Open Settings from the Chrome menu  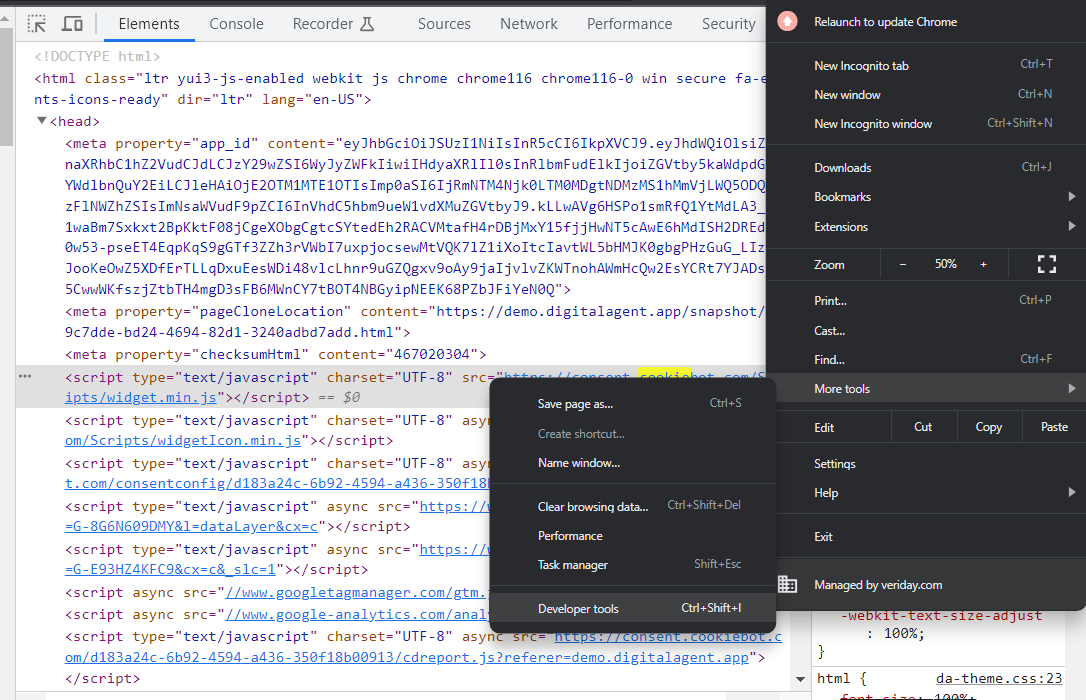925,464
